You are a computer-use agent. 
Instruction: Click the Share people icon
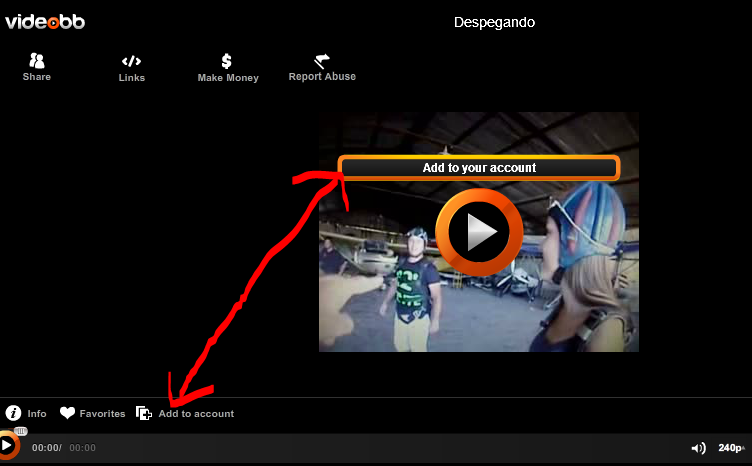point(37,61)
